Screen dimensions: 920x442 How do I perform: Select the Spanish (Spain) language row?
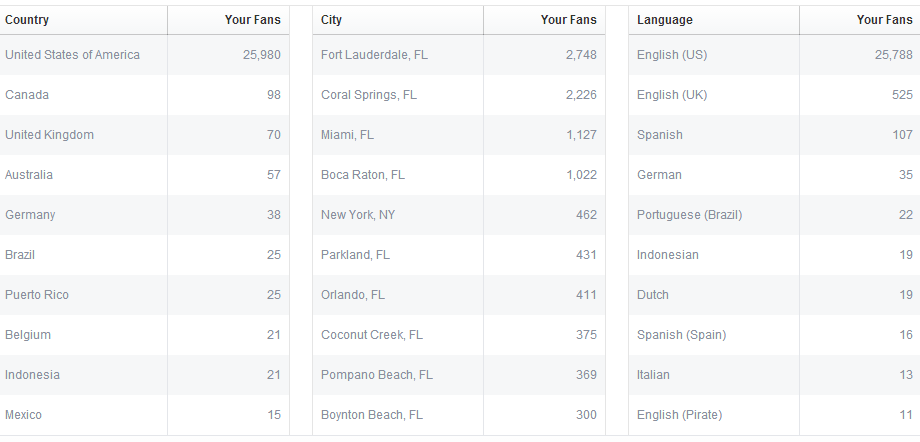point(681,335)
